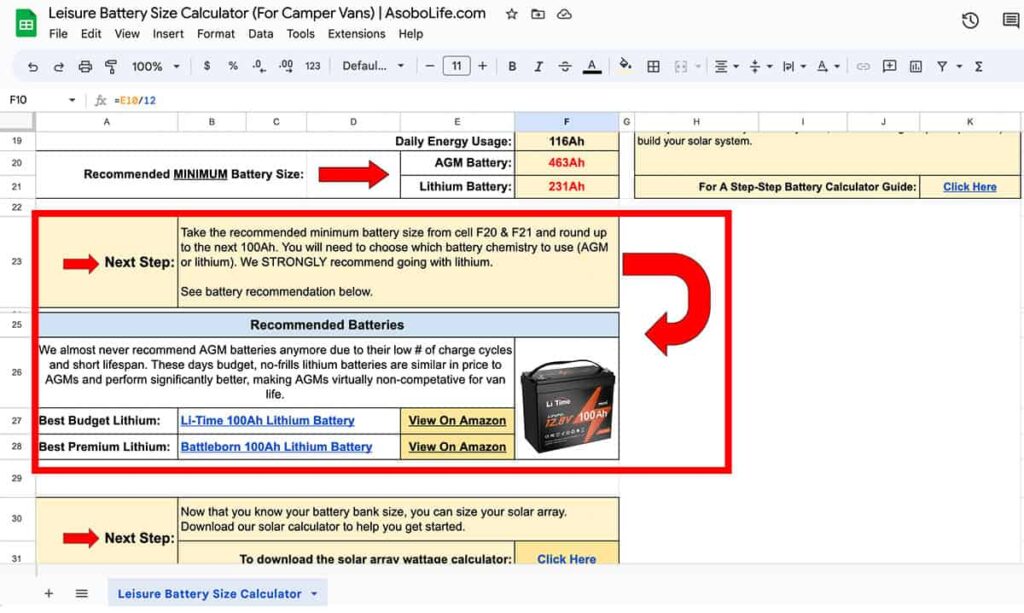Open Battleborn 100Ah Lithium Battery link
The width and height of the screenshot is (1024, 613).
[276, 447]
